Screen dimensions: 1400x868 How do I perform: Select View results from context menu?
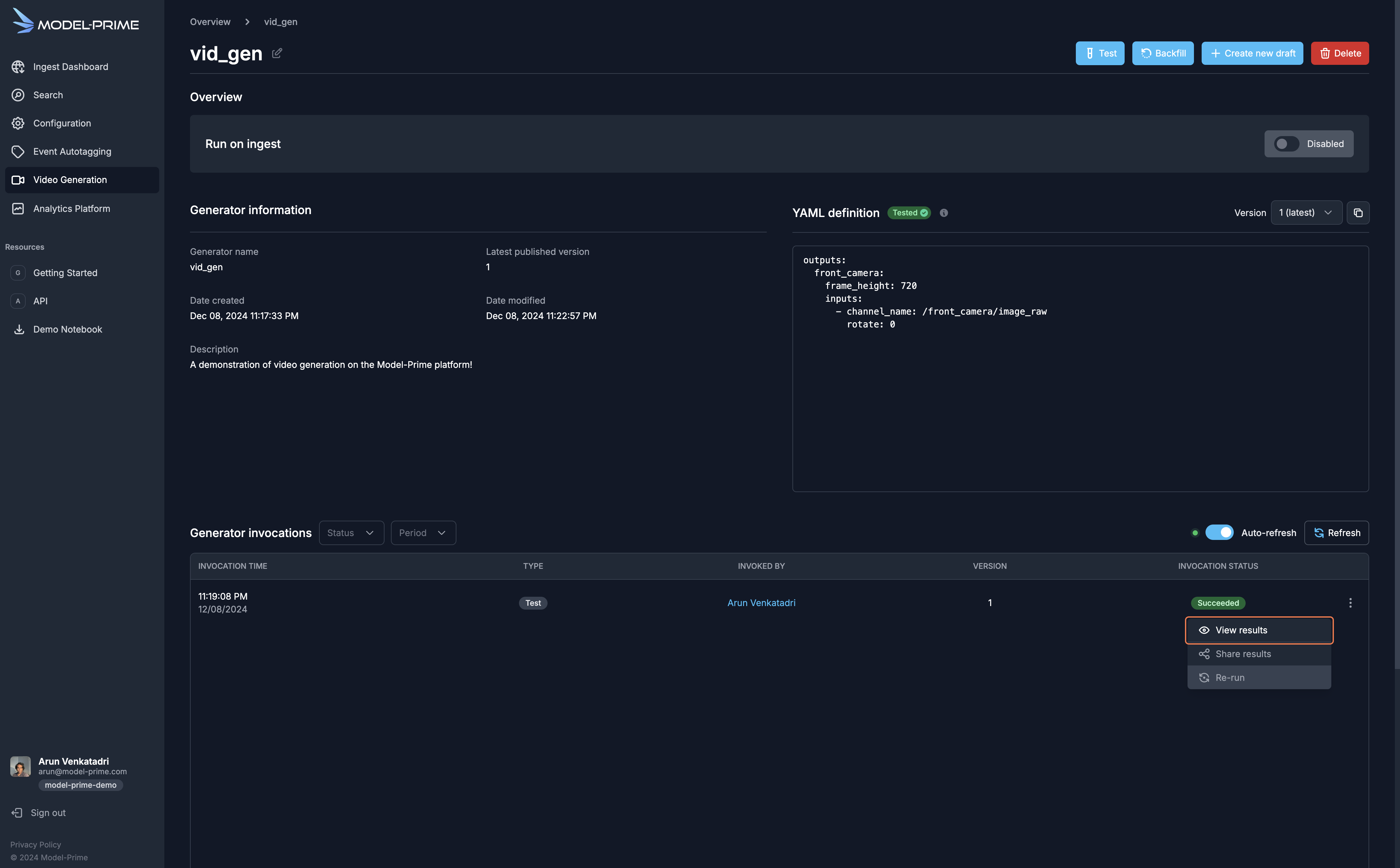(1259, 630)
